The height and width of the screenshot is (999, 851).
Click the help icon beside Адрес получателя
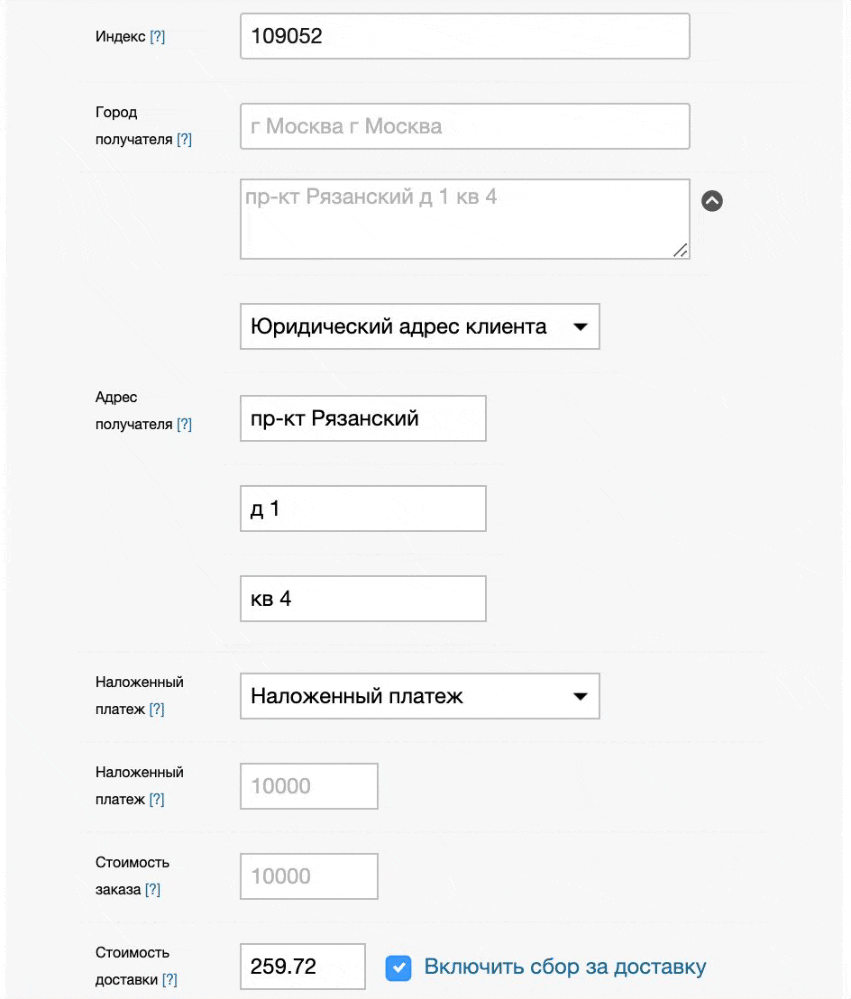[x=184, y=425]
